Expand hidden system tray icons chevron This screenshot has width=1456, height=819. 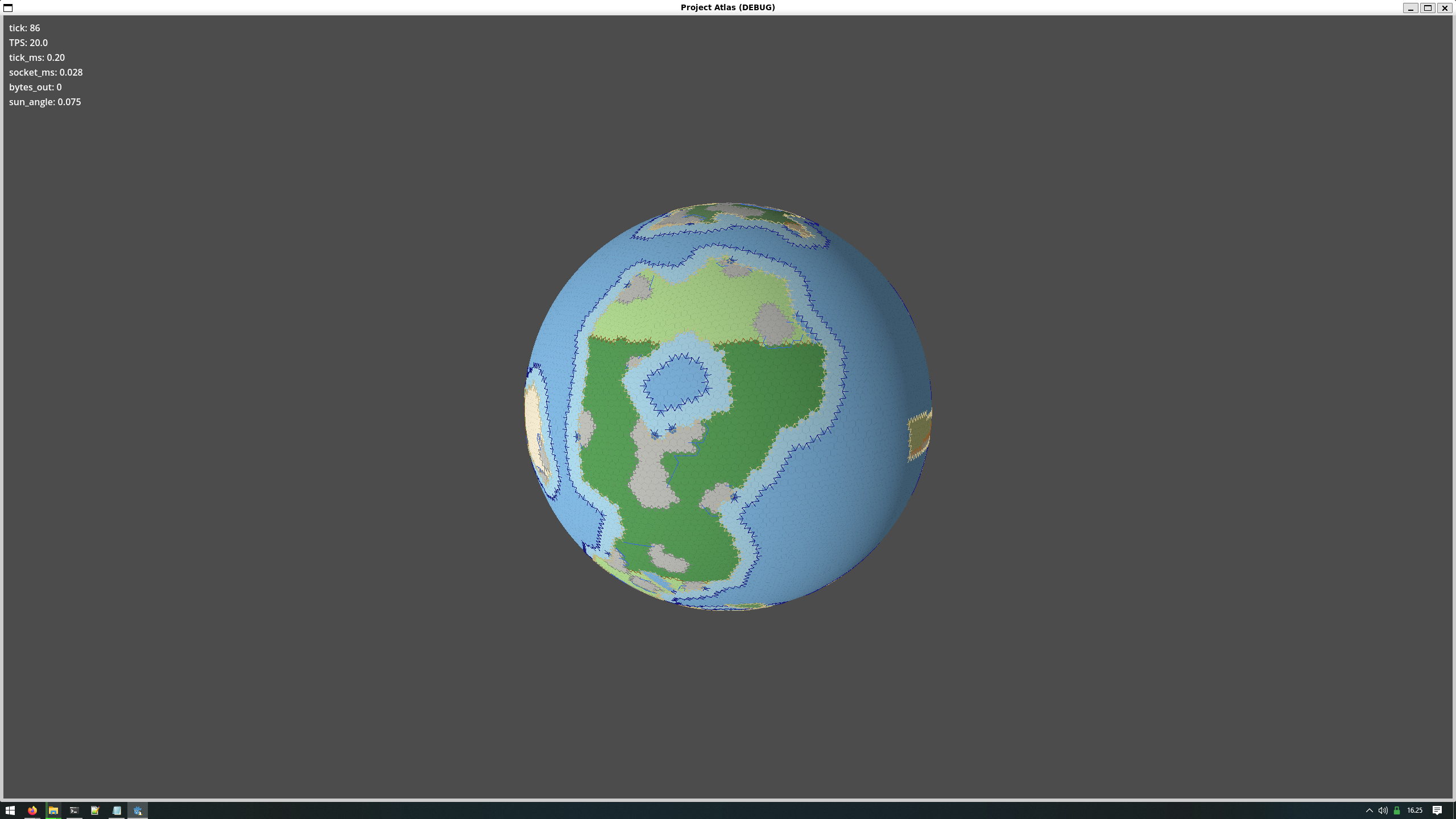(x=1369, y=810)
